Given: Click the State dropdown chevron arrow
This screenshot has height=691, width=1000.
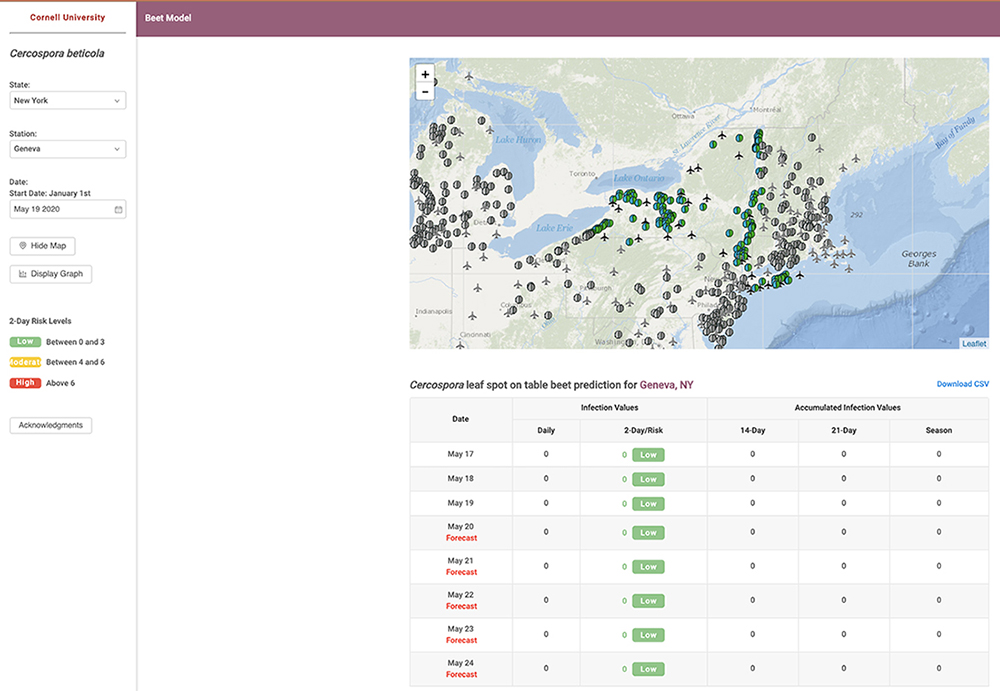Looking at the screenshot, I should [x=117, y=101].
